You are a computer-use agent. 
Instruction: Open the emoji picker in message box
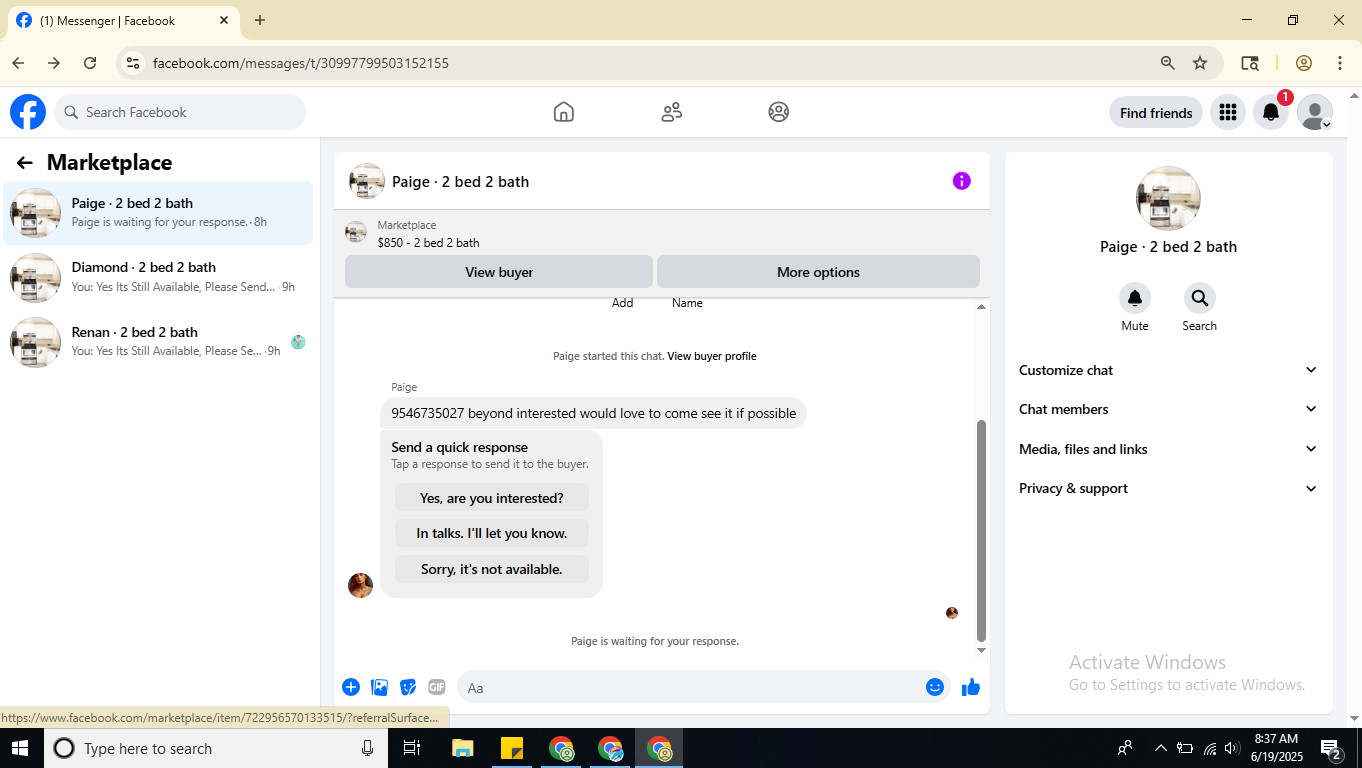(x=935, y=687)
